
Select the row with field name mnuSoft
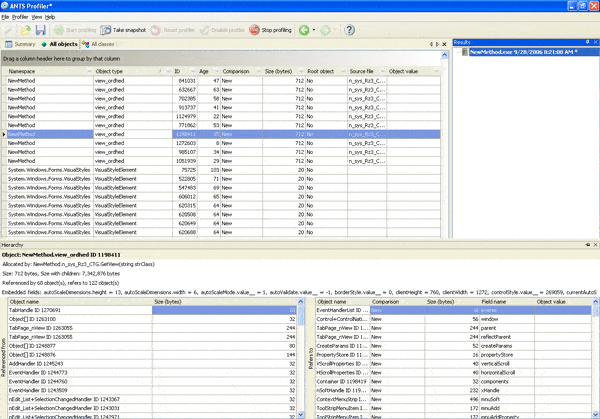coord(453,399)
